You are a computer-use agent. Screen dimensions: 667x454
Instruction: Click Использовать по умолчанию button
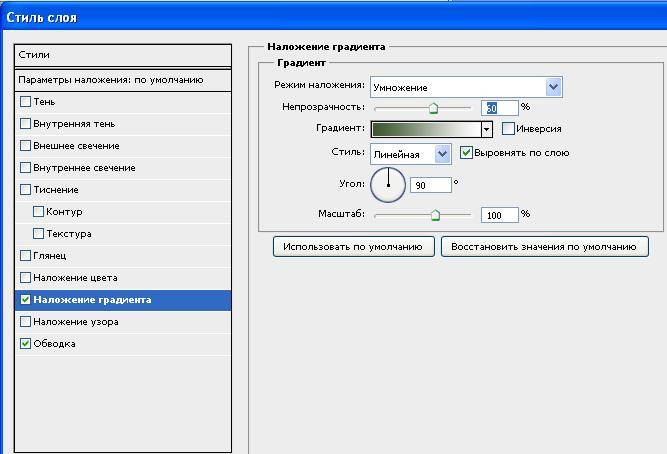tap(352, 246)
